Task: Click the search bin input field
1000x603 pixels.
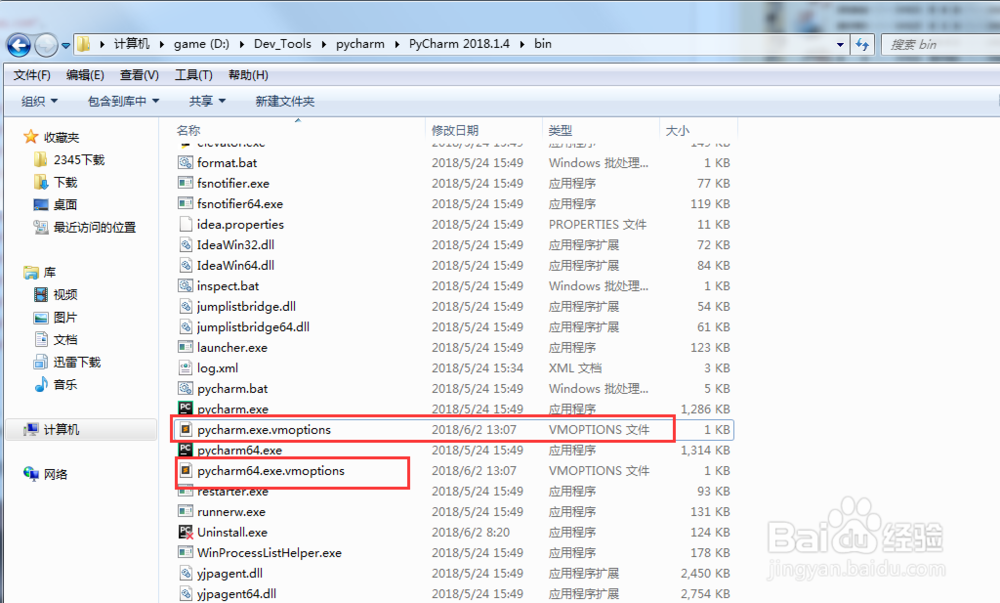Action: pos(943,45)
